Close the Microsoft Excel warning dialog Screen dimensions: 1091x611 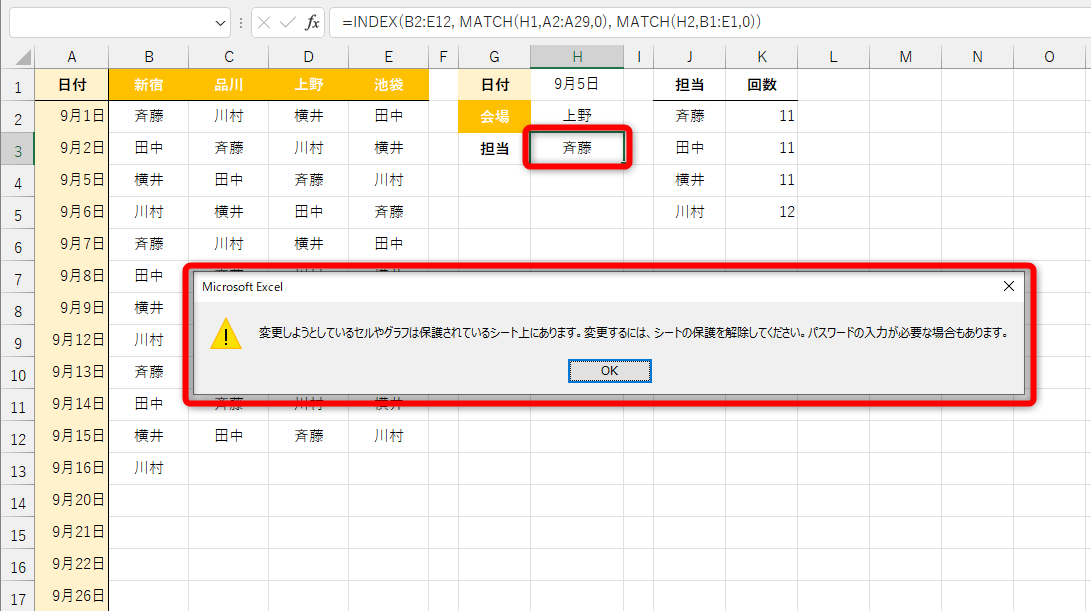[1008, 286]
